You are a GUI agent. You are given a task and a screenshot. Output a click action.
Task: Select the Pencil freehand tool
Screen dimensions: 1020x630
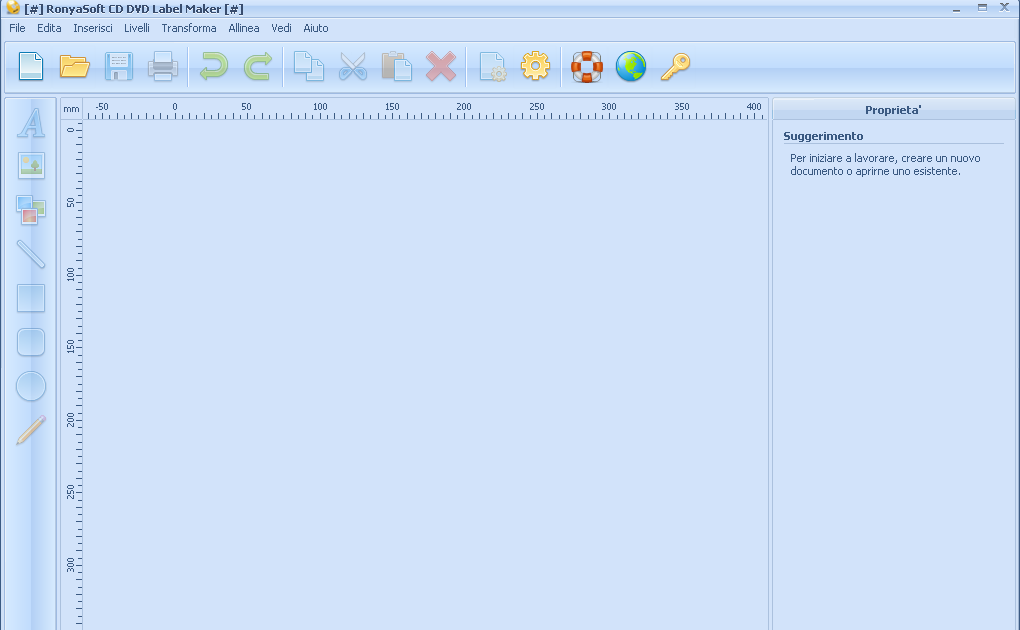click(31, 430)
